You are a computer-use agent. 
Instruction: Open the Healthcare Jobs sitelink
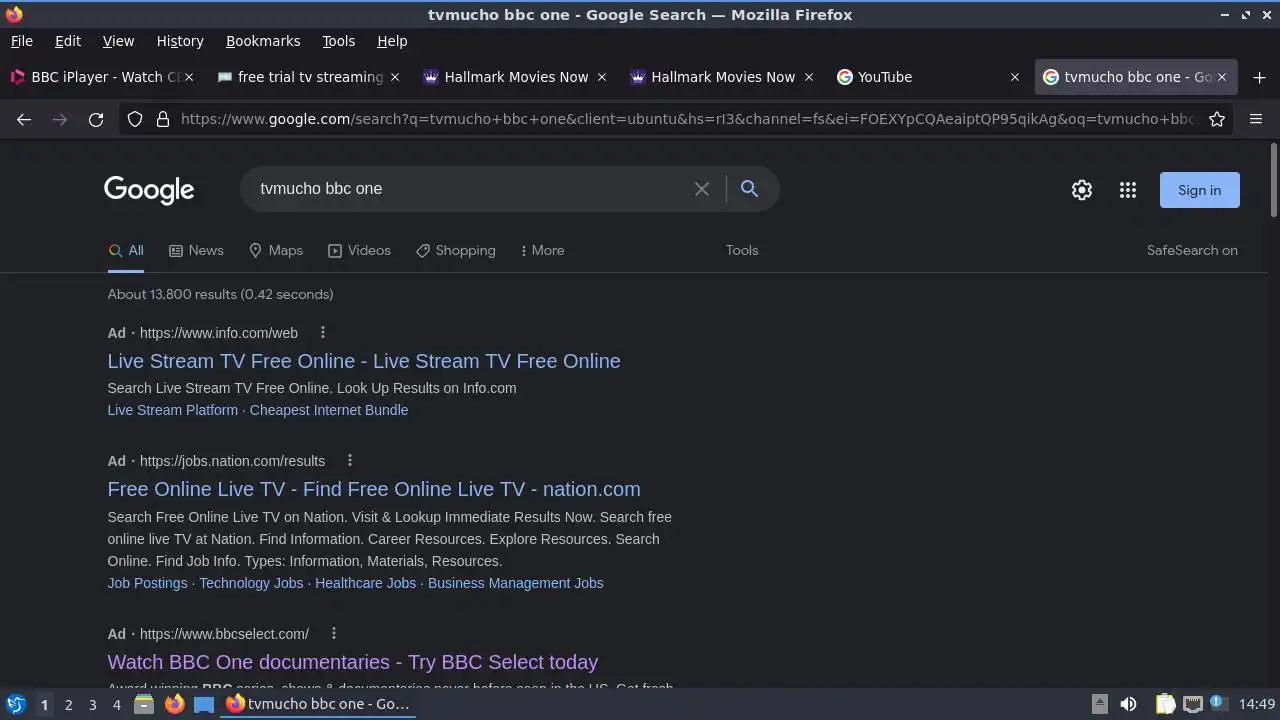click(x=366, y=583)
